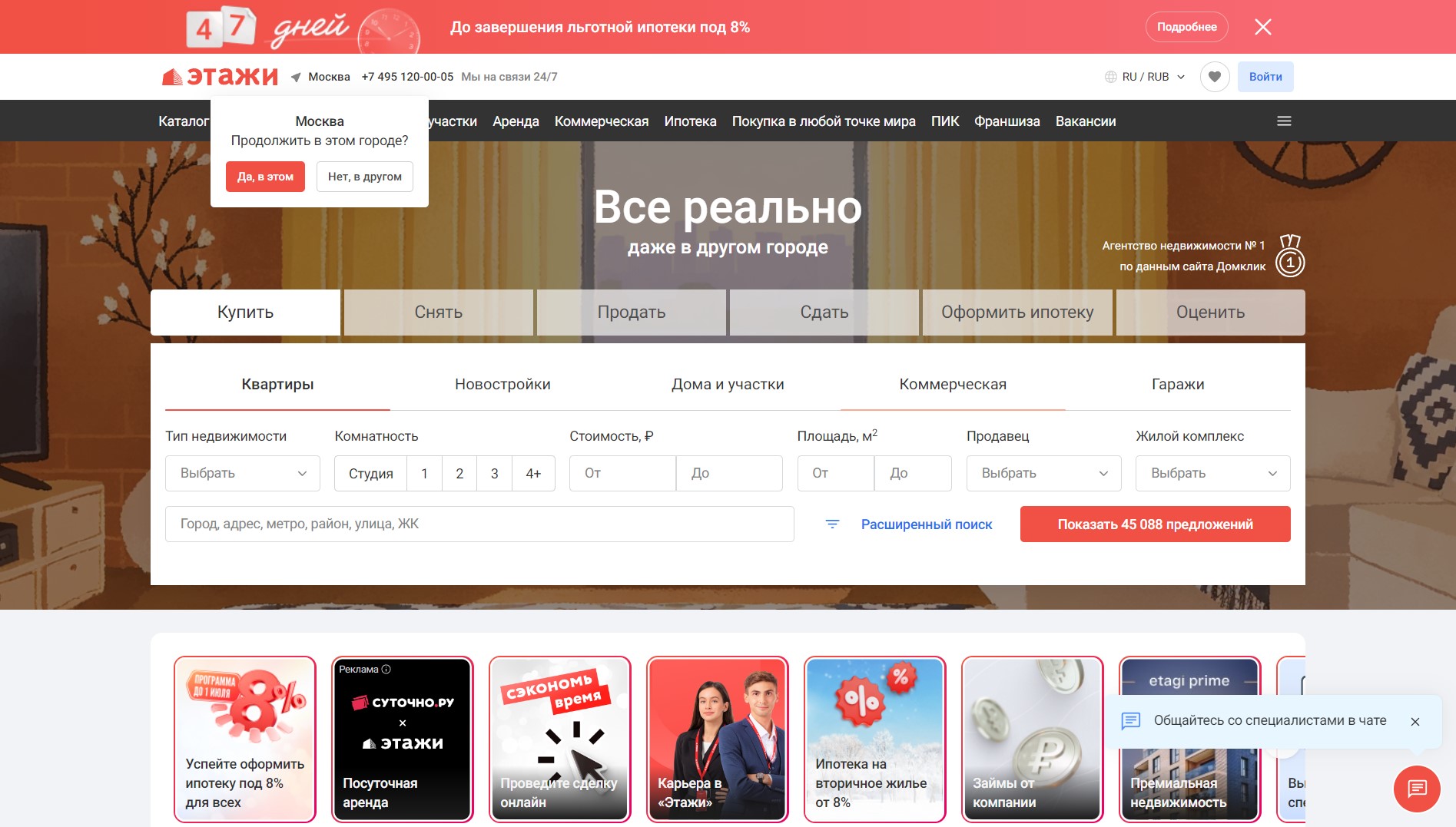The width and height of the screenshot is (1456, 827).
Task: Open Ипотека на вторичное жилье card
Action: click(x=875, y=739)
